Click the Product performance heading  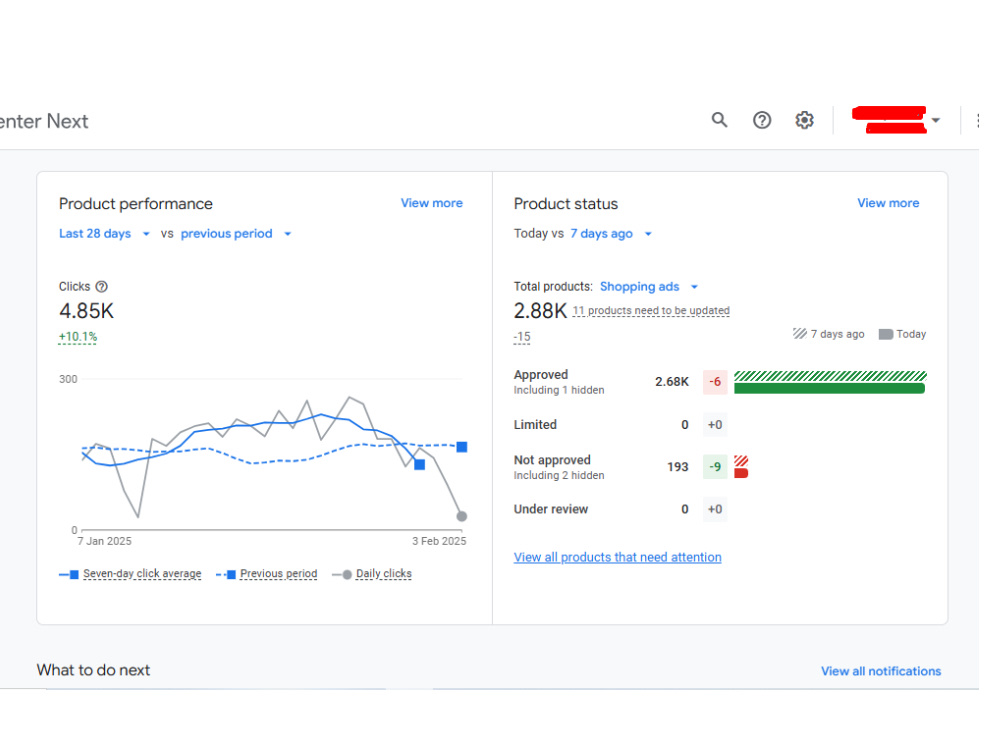[x=136, y=203]
